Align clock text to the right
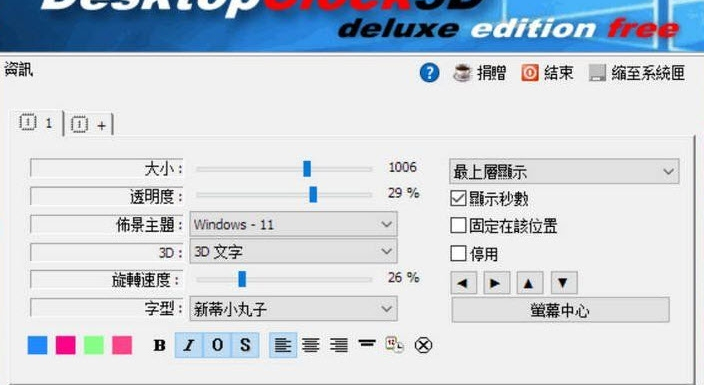704x385 pixels. tap(339, 345)
